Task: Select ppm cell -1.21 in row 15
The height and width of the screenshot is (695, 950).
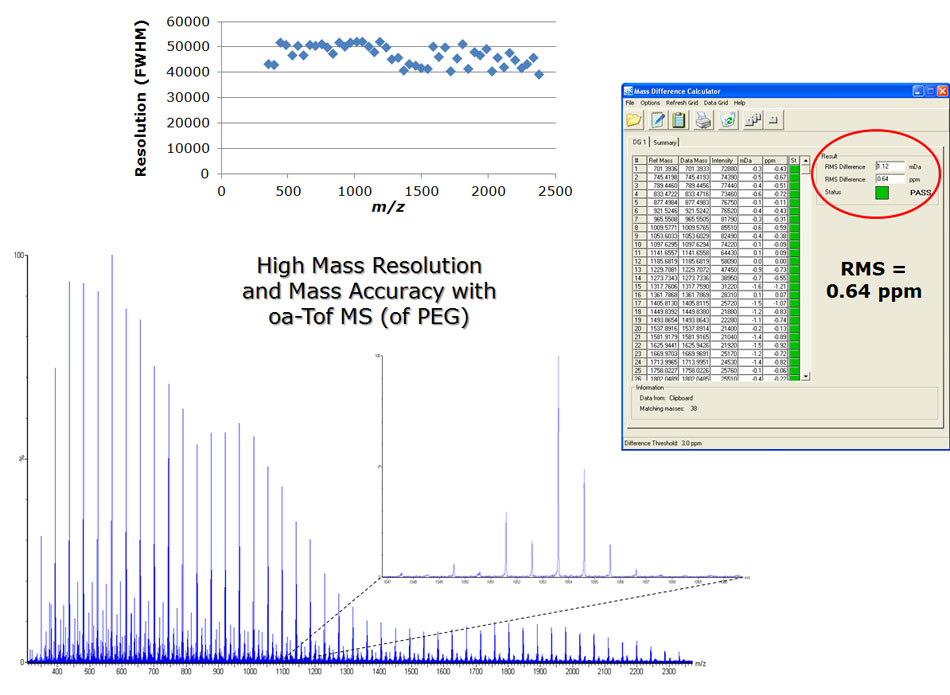Action: point(776,287)
